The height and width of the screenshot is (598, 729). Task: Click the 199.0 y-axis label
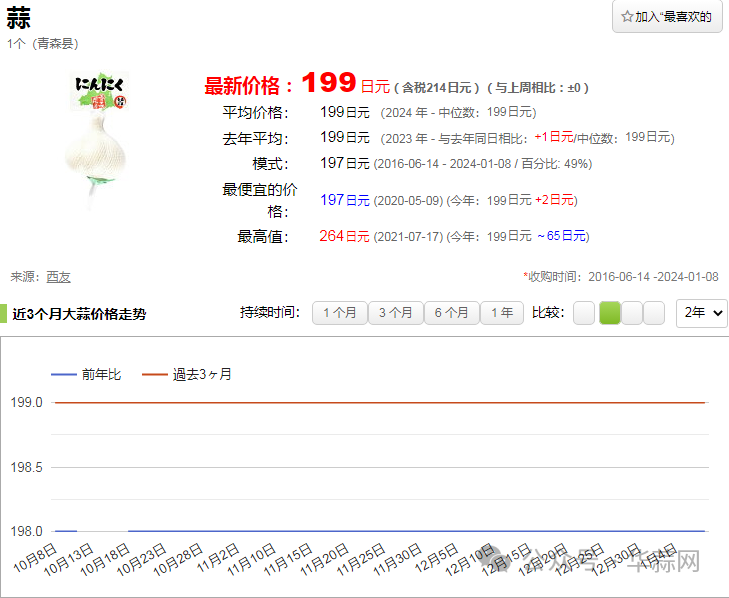click(27, 402)
